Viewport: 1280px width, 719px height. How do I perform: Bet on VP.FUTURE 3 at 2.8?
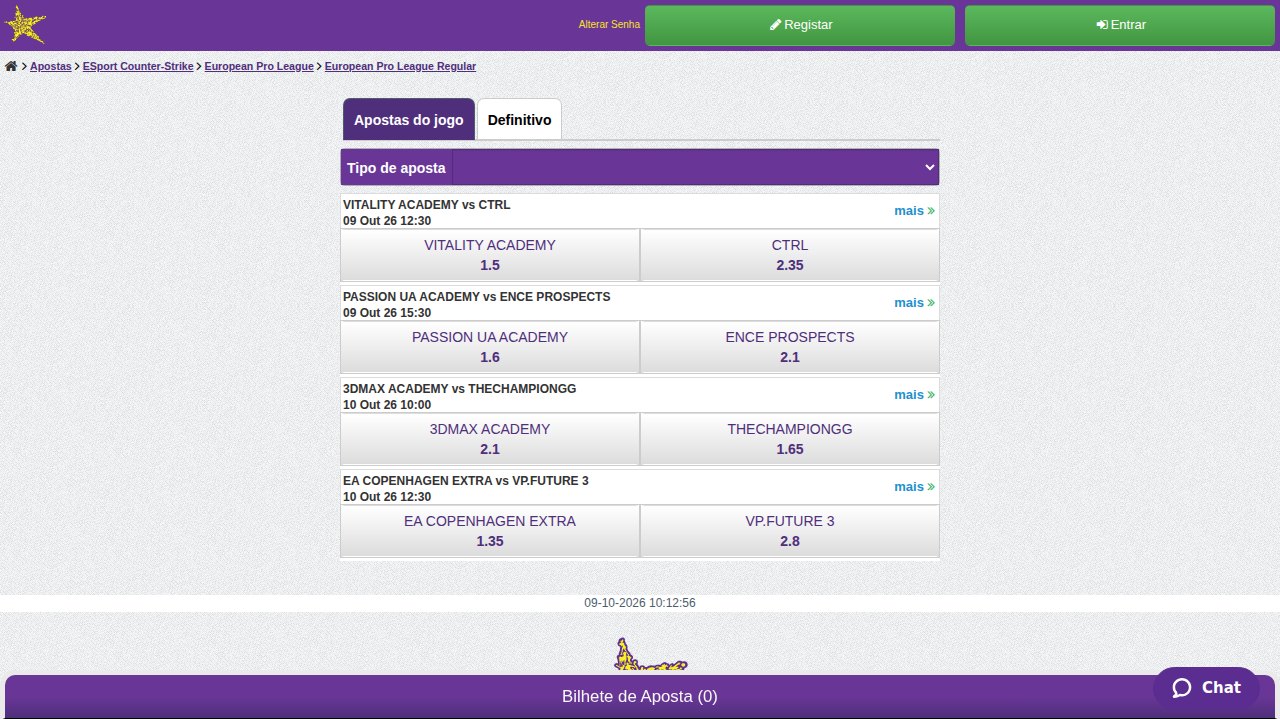tap(790, 531)
